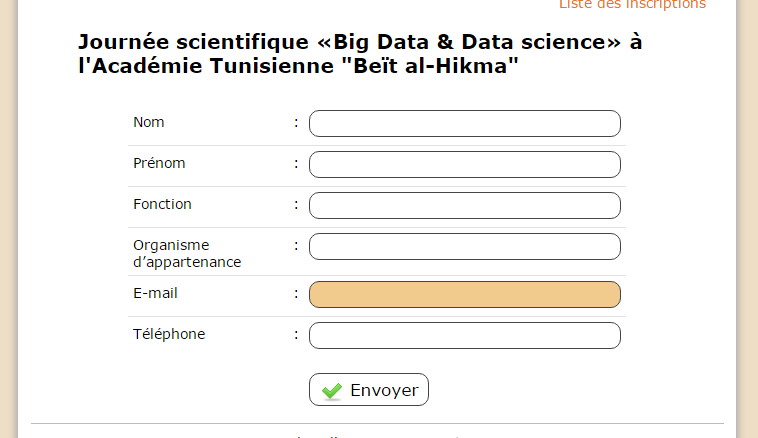Select the Fonction input field
Screen dimensions: 758x438
click(465, 205)
